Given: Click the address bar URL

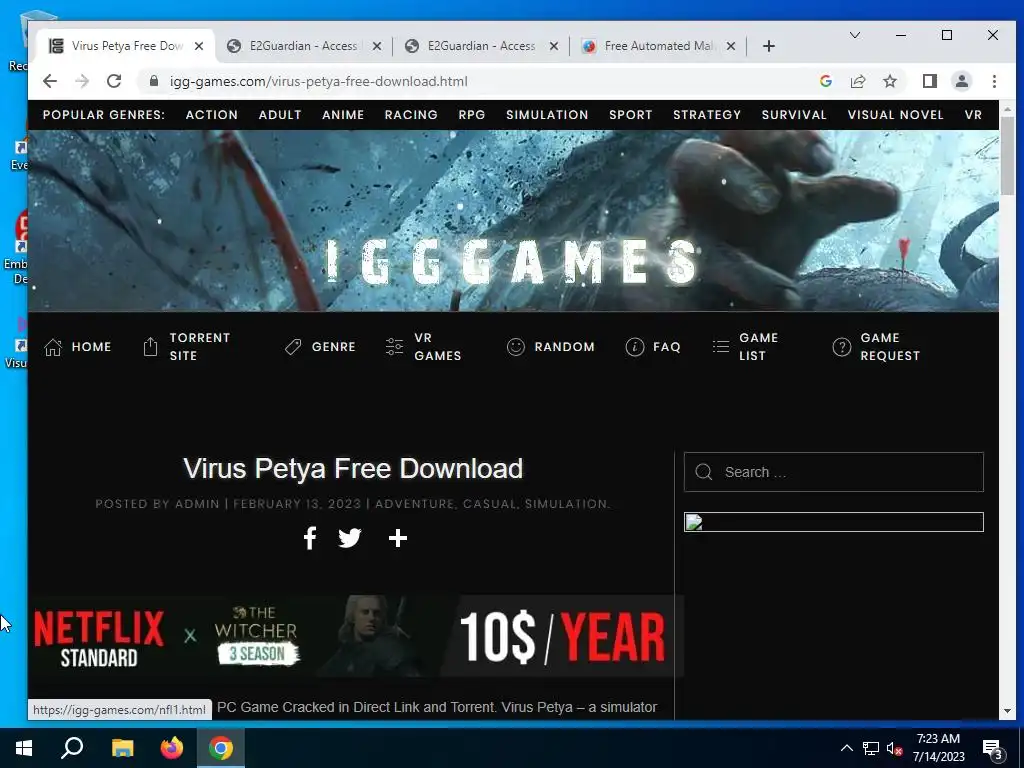Looking at the screenshot, I should tap(319, 82).
